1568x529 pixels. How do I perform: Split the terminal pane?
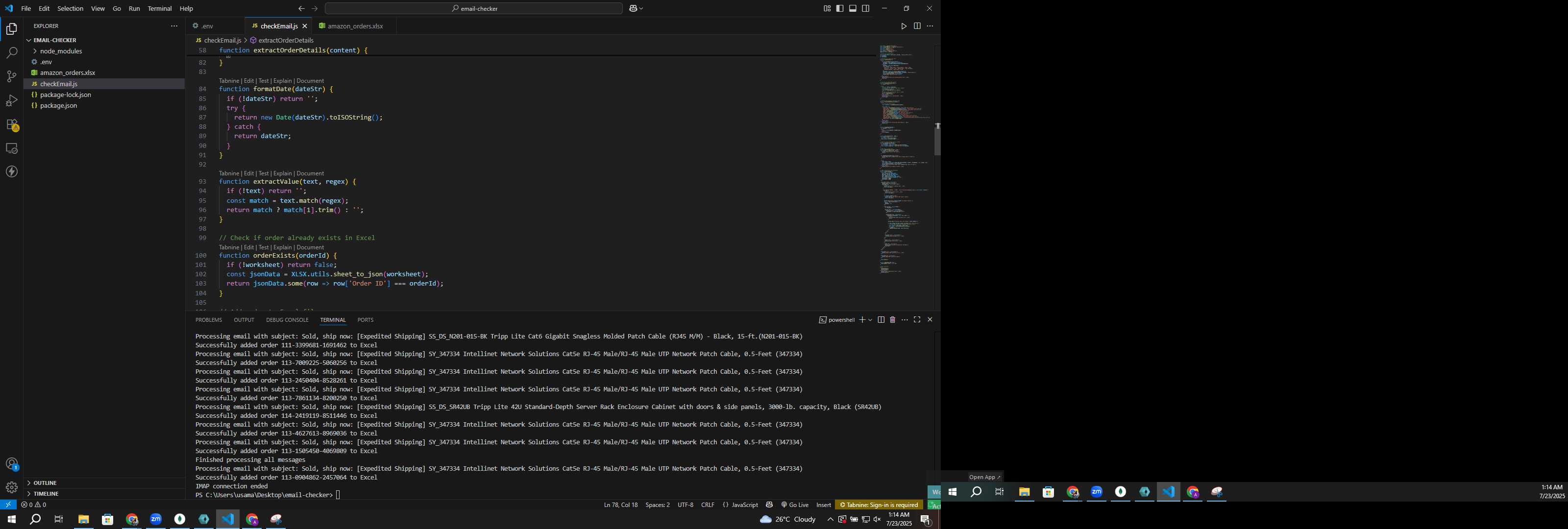pos(881,319)
